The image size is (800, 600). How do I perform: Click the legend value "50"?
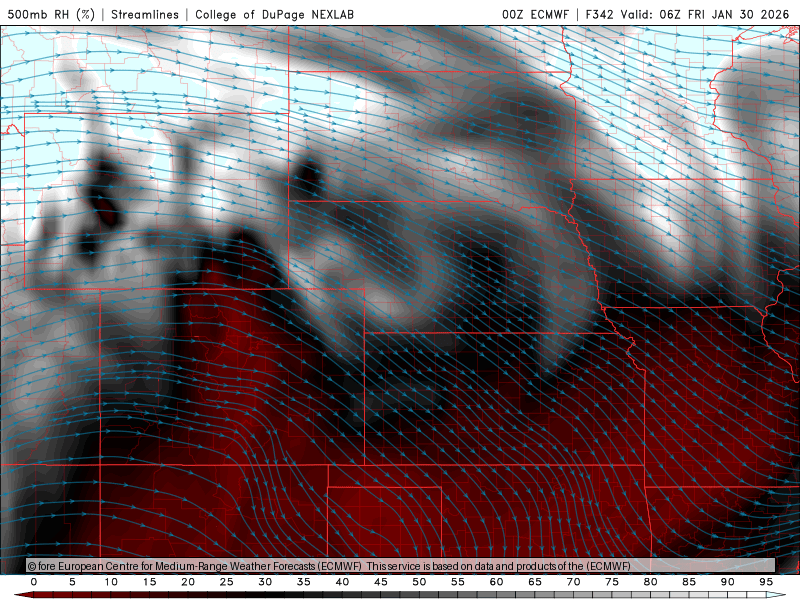(x=419, y=582)
